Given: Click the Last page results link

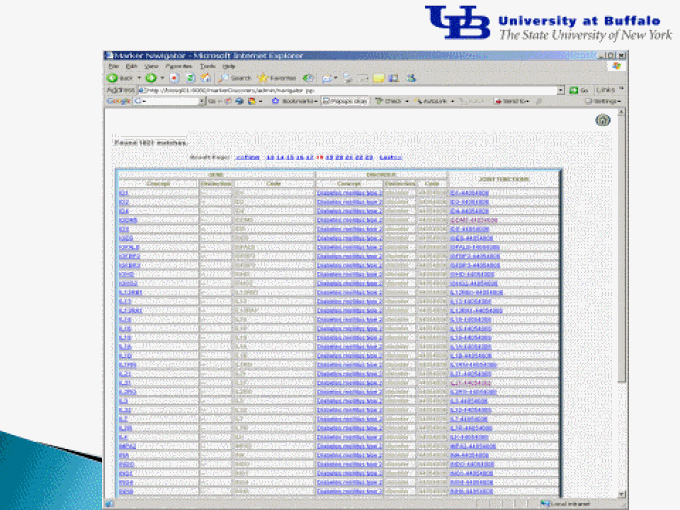Looking at the screenshot, I should [390, 157].
